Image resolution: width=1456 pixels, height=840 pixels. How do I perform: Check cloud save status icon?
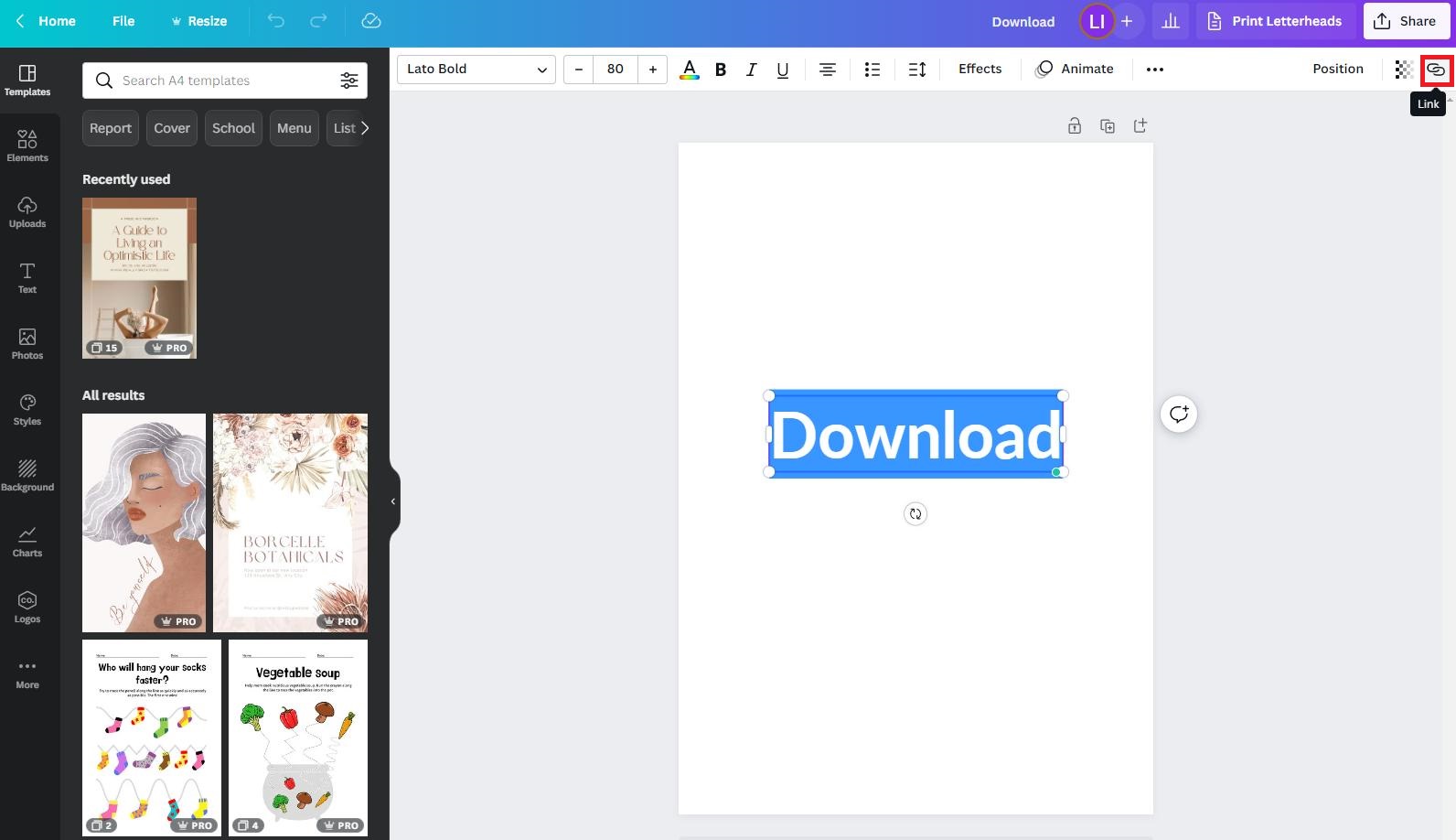pos(370,21)
